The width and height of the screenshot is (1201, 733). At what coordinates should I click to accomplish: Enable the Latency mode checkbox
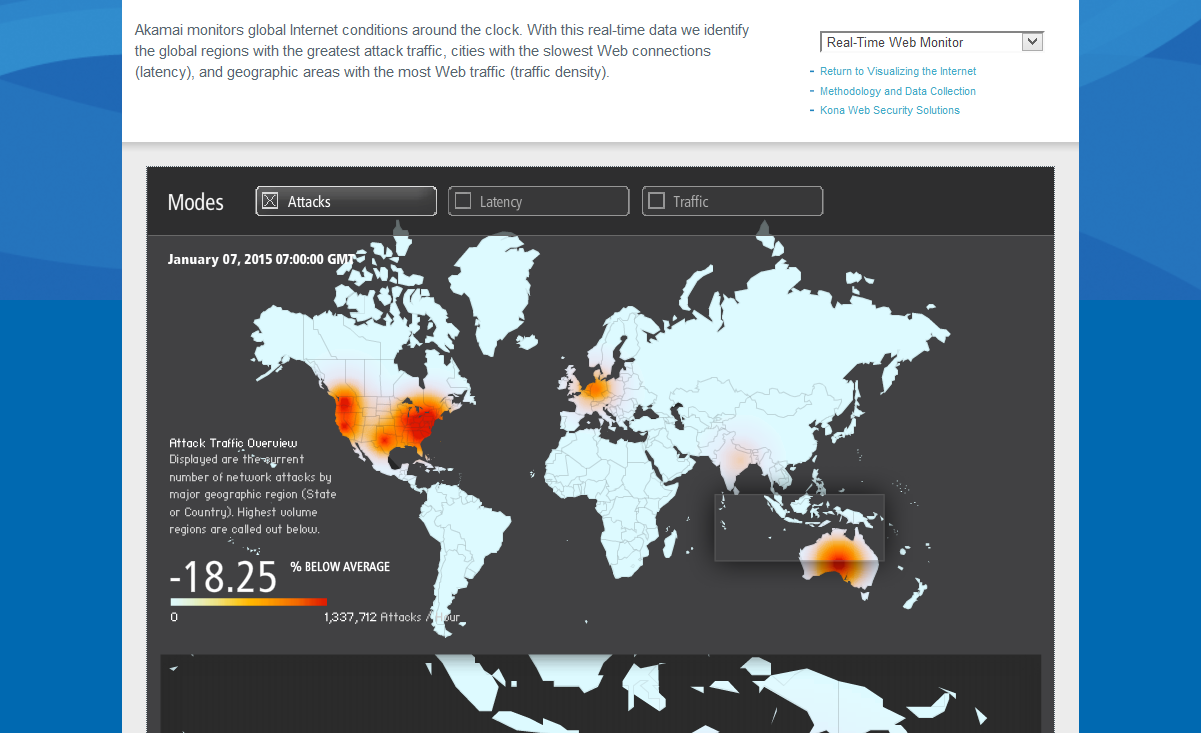click(x=463, y=201)
